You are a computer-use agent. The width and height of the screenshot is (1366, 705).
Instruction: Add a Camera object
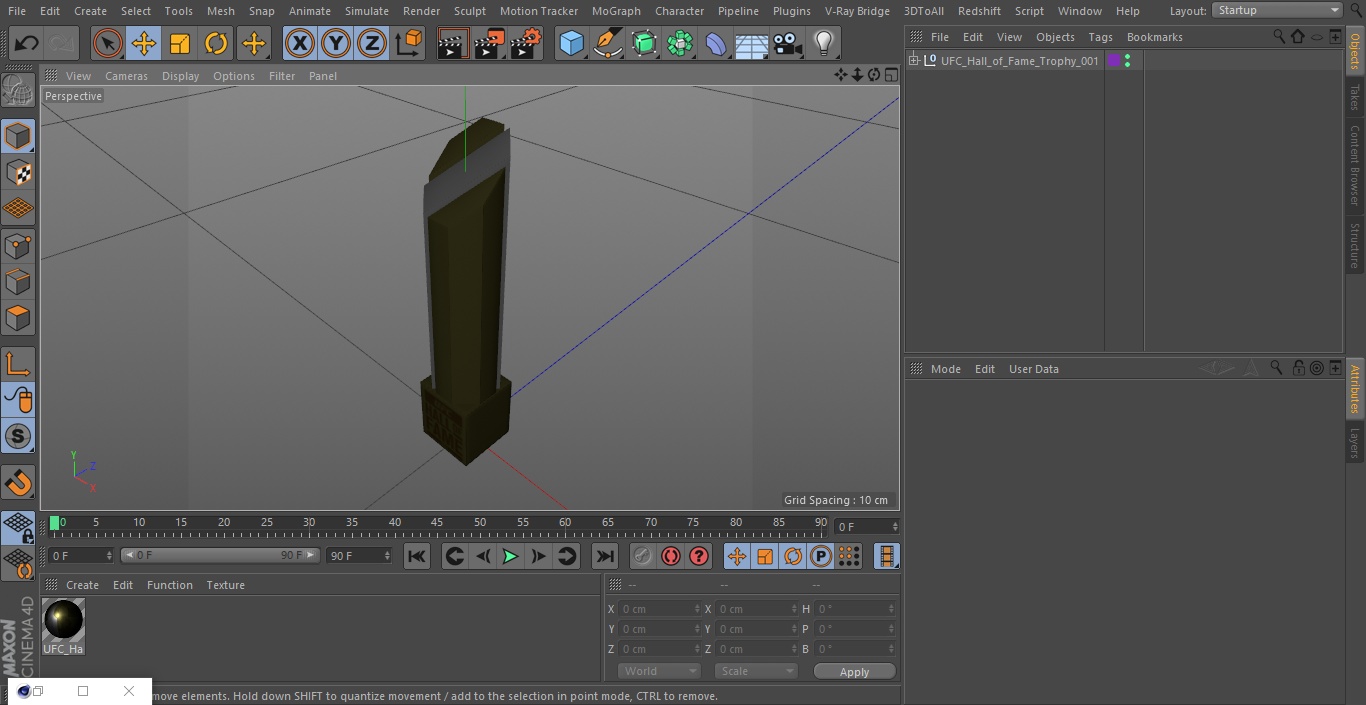point(788,44)
